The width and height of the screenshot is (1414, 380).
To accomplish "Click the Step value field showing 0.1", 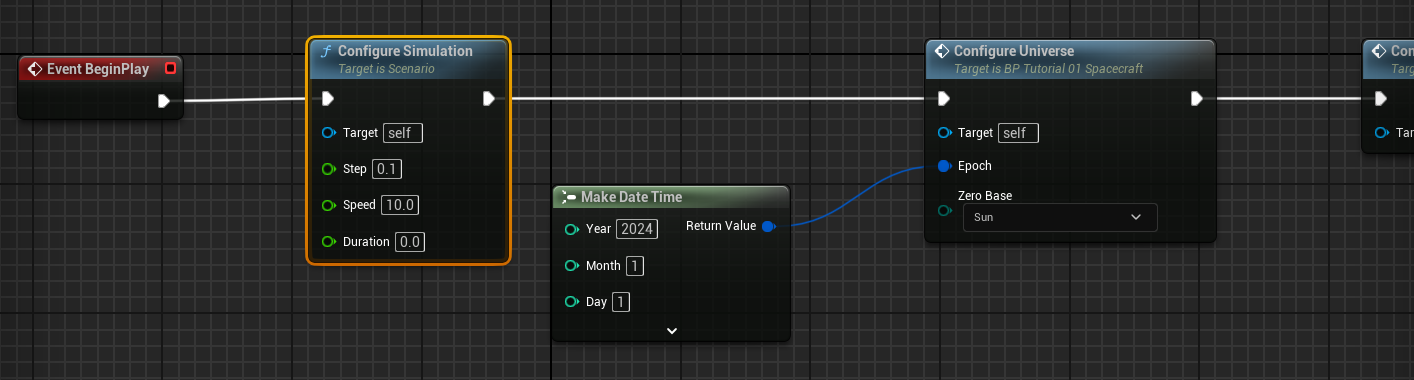I will 388,168.
